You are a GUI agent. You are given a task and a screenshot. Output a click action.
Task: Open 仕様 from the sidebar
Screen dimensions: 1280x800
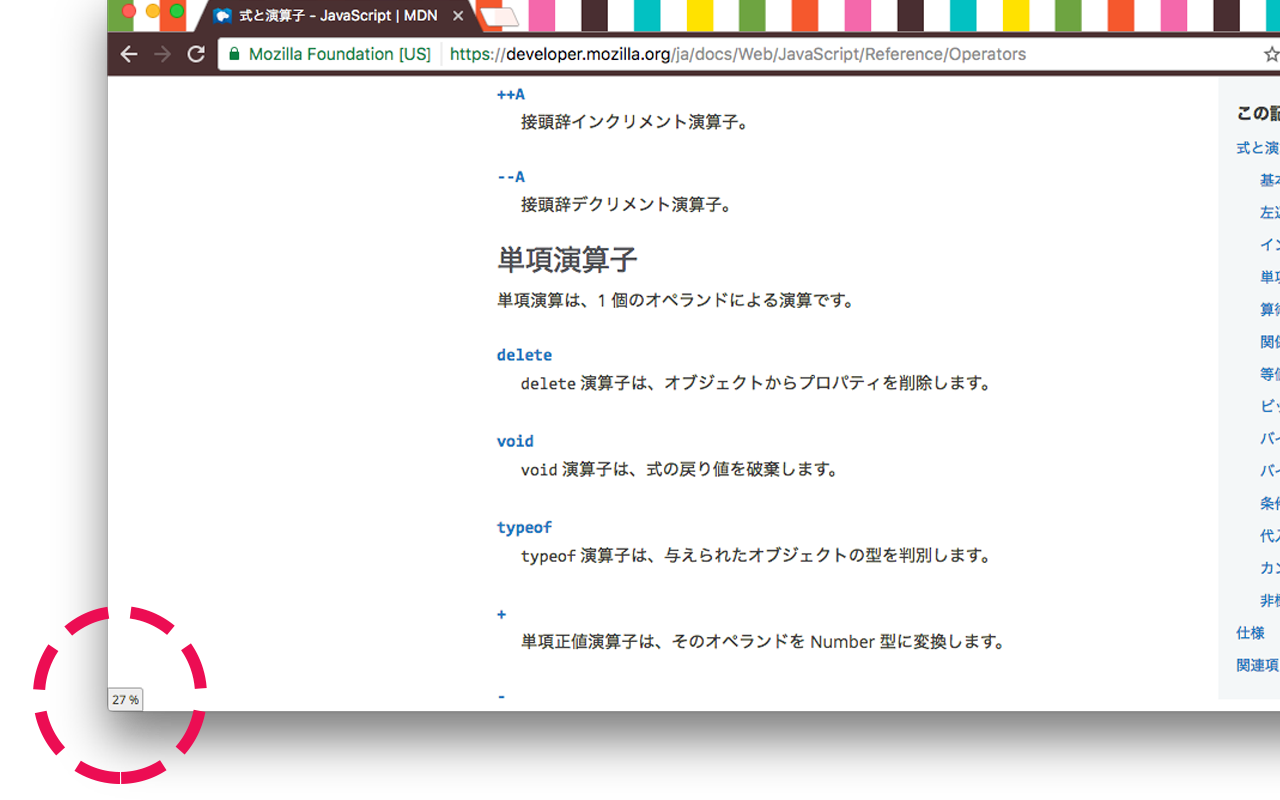click(1249, 632)
